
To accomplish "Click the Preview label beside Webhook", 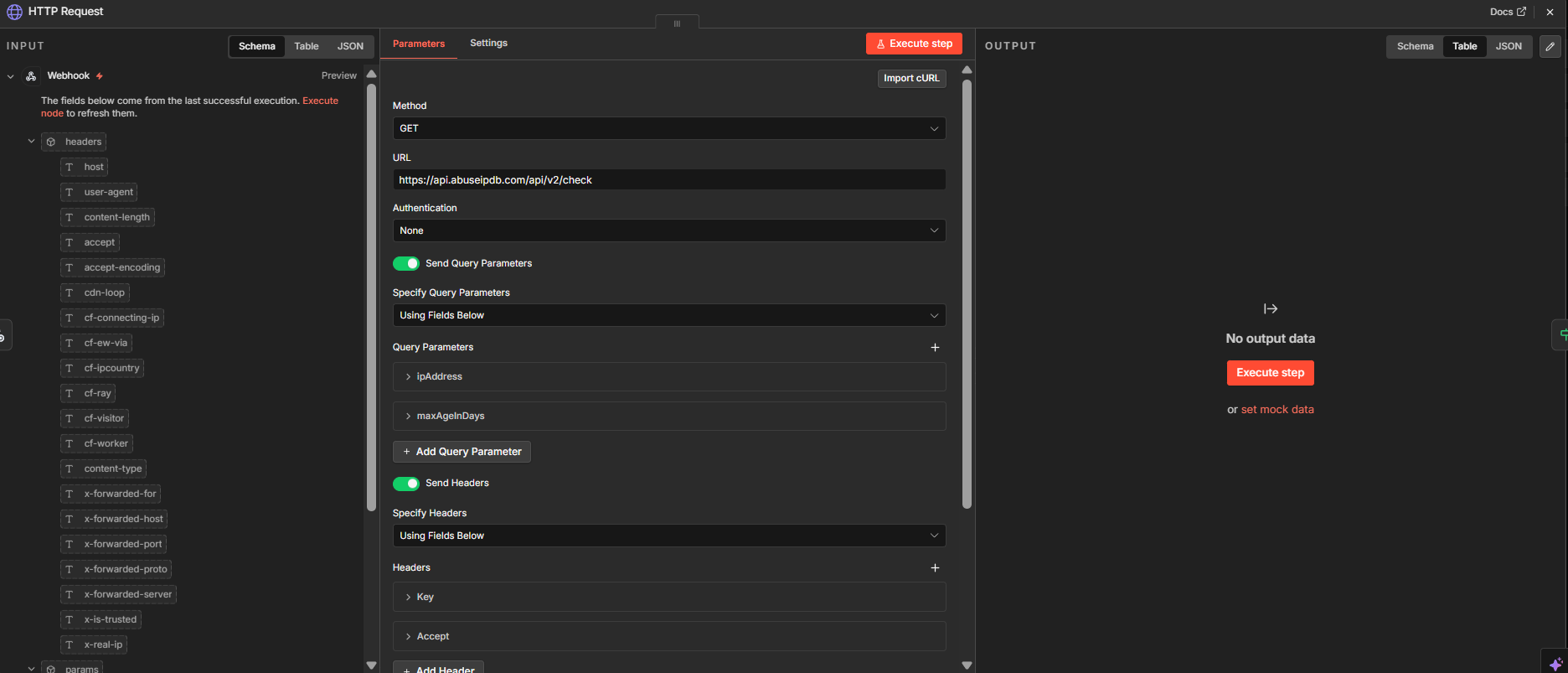I will pyautogui.click(x=339, y=76).
